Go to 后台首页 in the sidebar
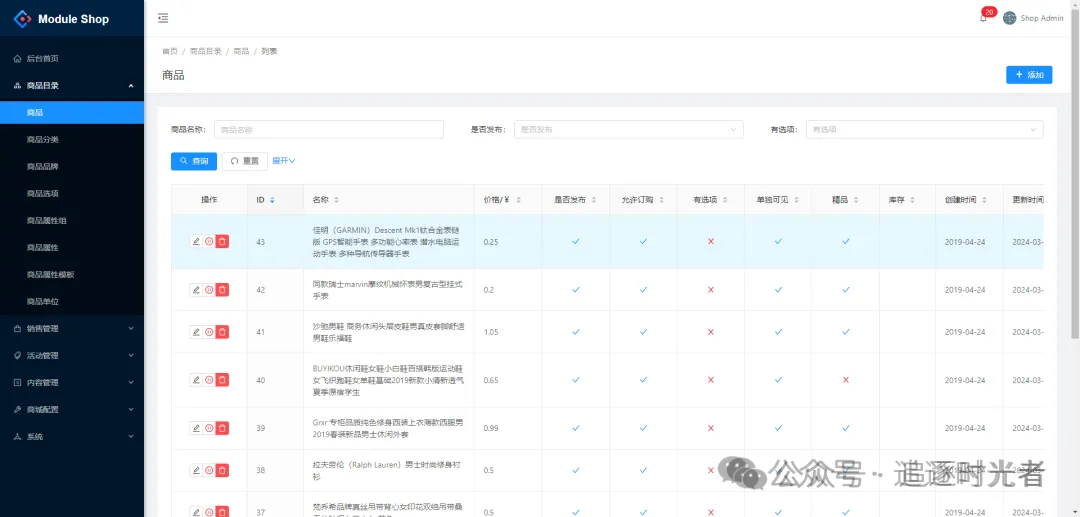The image size is (1080, 517). [42, 59]
